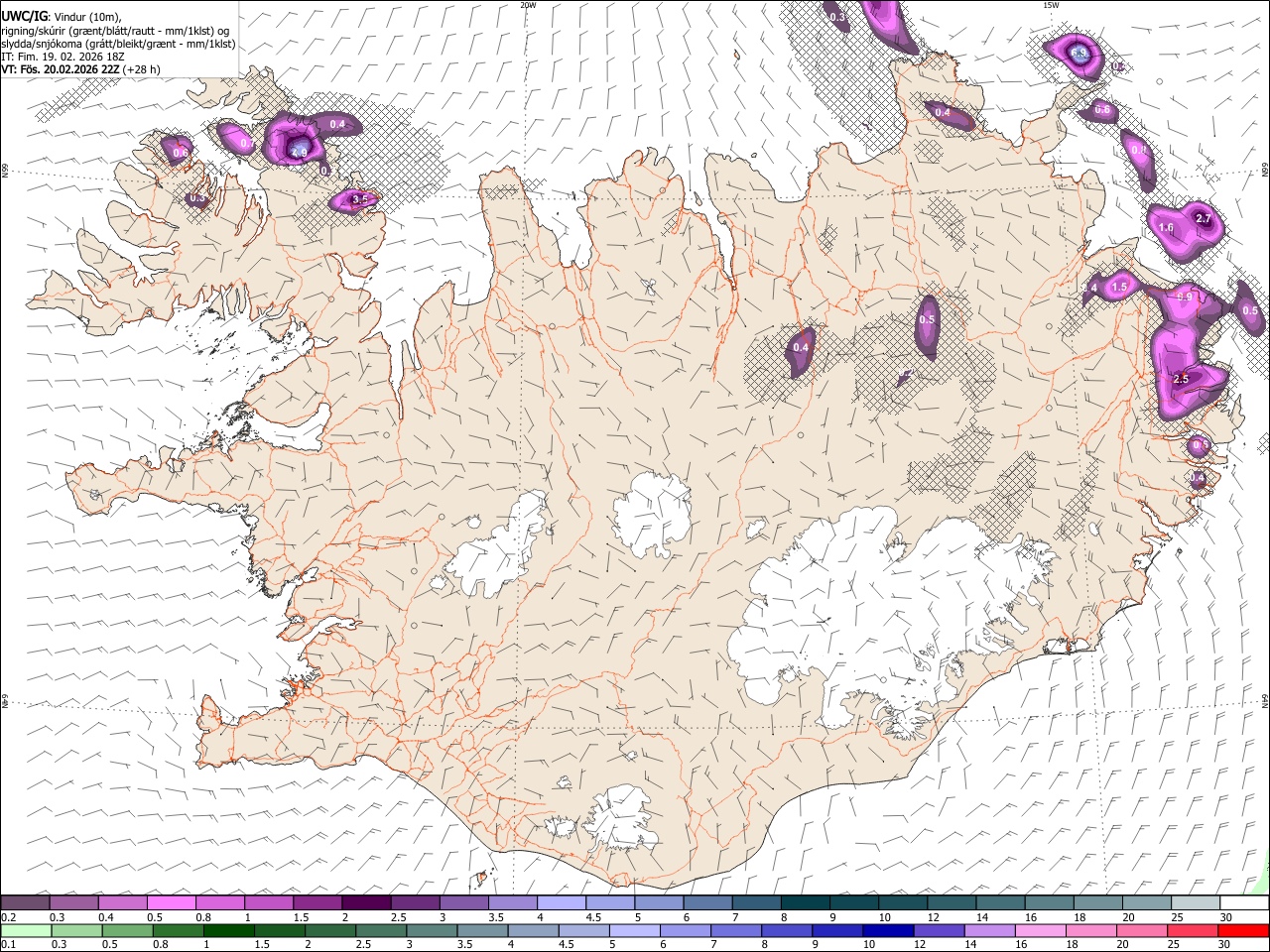Click the 0.7 snowfall value label

coord(248,143)
